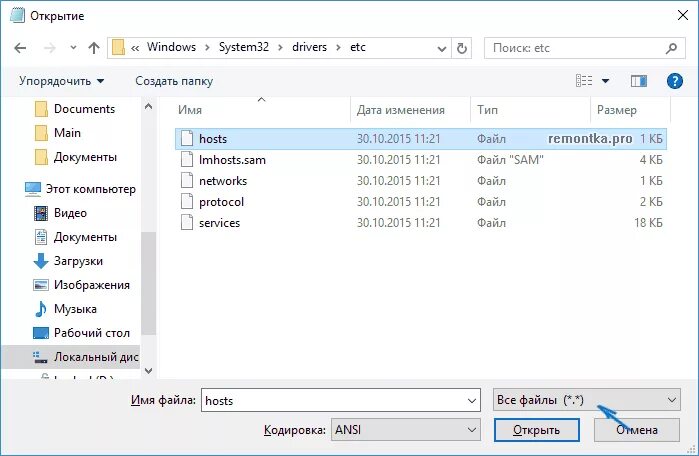Open 'Изображения' pictures folder

(82, 285)
